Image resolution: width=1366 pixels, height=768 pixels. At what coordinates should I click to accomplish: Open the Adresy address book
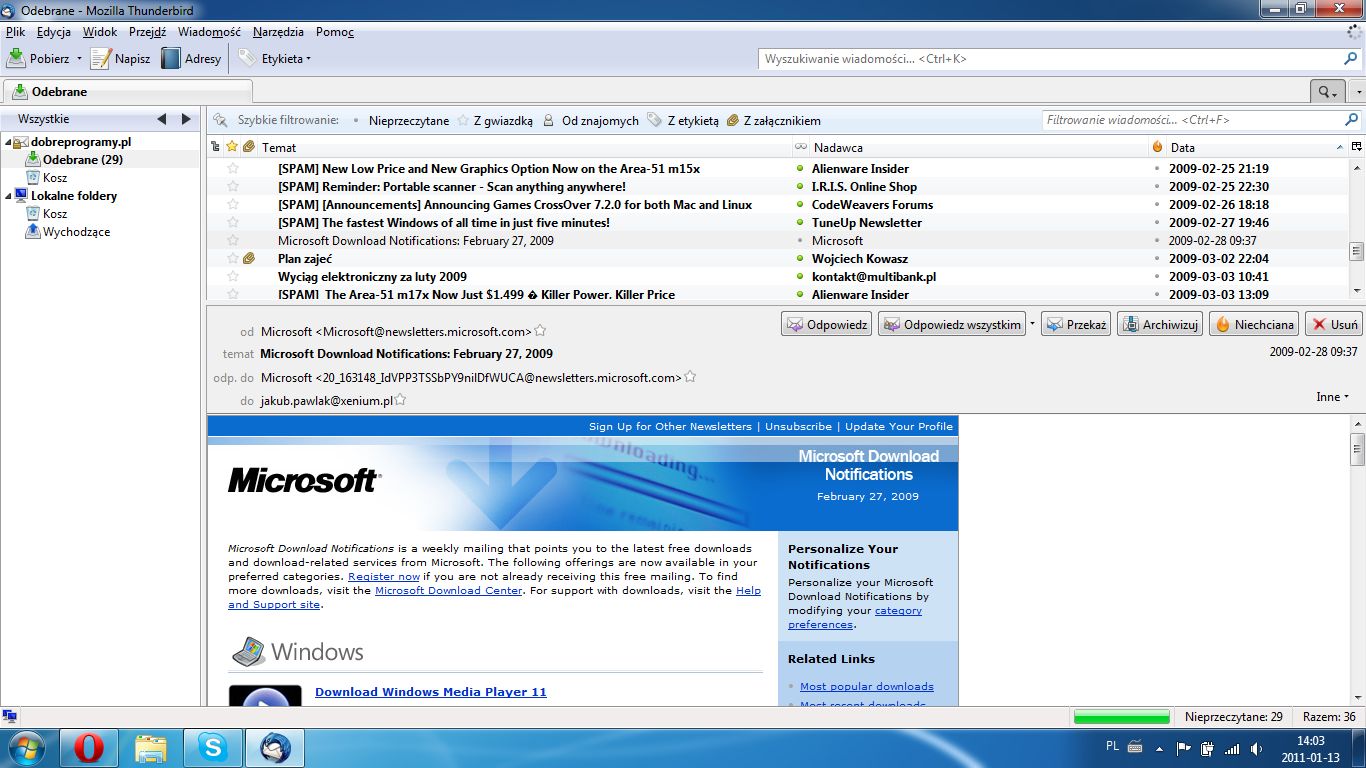pos(191,58)
